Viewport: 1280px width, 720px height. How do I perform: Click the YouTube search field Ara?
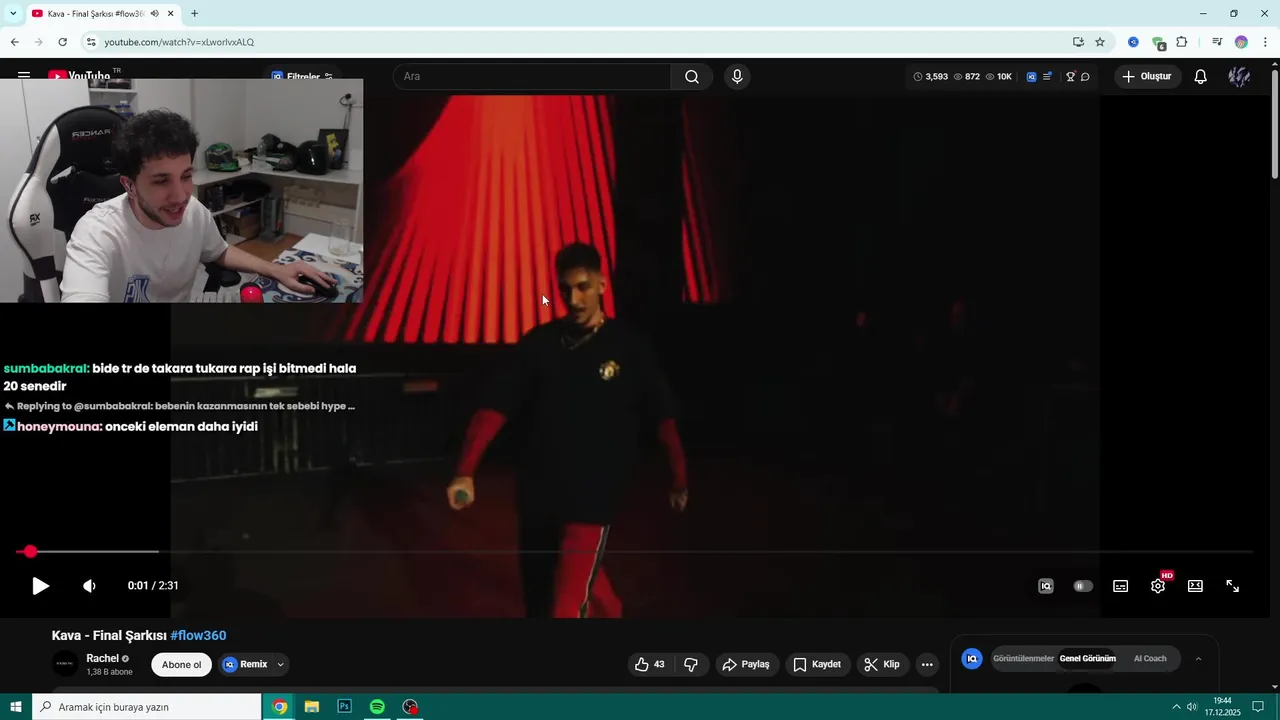(x=532, y=77)
